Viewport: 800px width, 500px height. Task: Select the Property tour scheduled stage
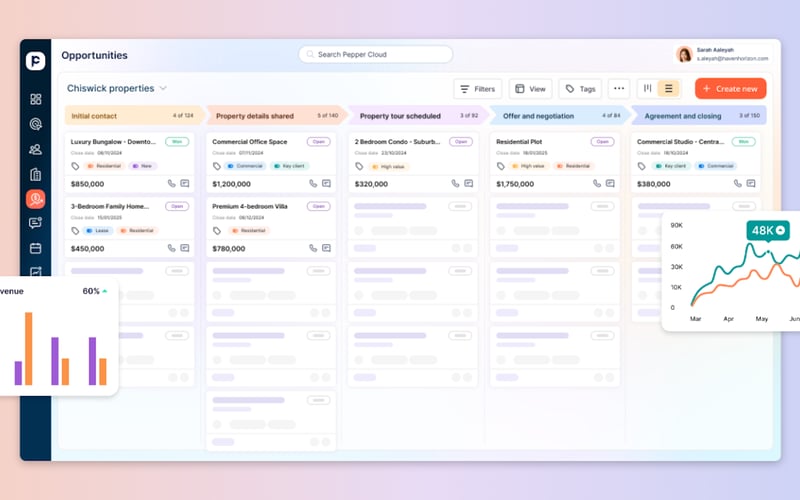pos(418,116)
